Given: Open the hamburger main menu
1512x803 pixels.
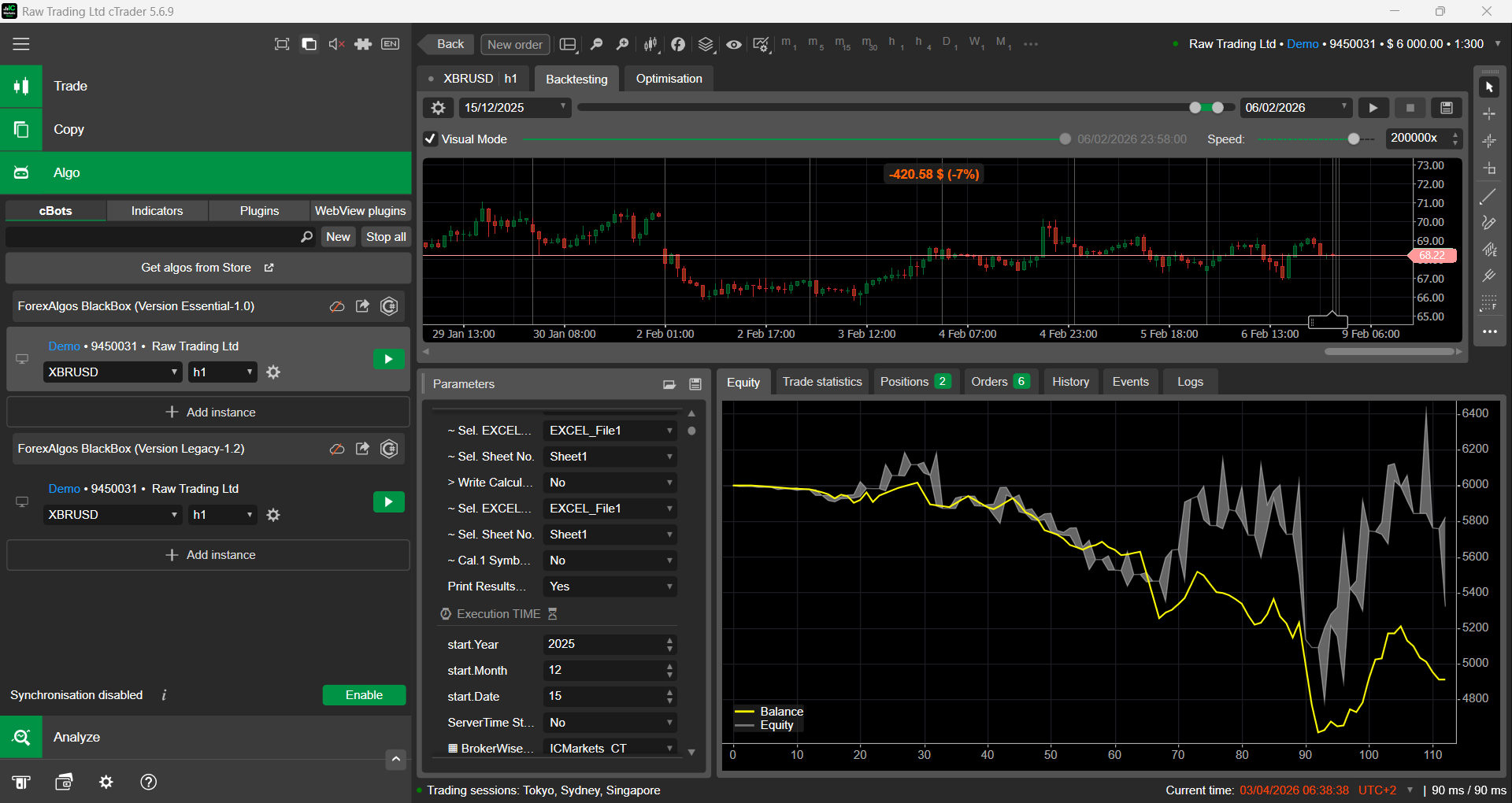Looking at the screenshot, I should 21,44.
